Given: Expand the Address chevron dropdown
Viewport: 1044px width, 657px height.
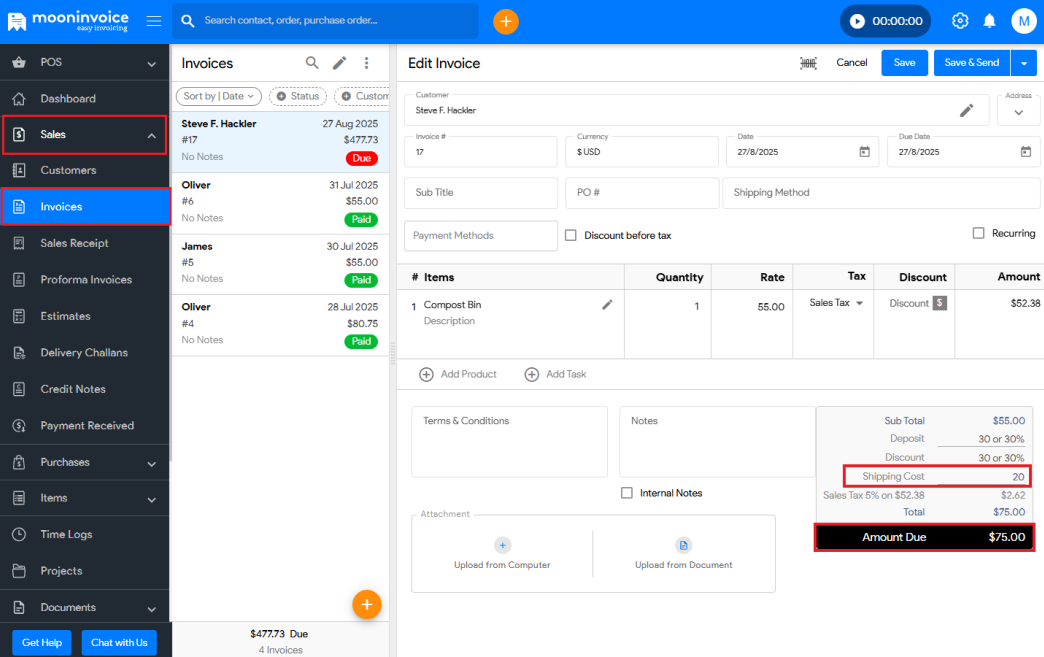Looking at the screenshot, I should (1018, 112).
